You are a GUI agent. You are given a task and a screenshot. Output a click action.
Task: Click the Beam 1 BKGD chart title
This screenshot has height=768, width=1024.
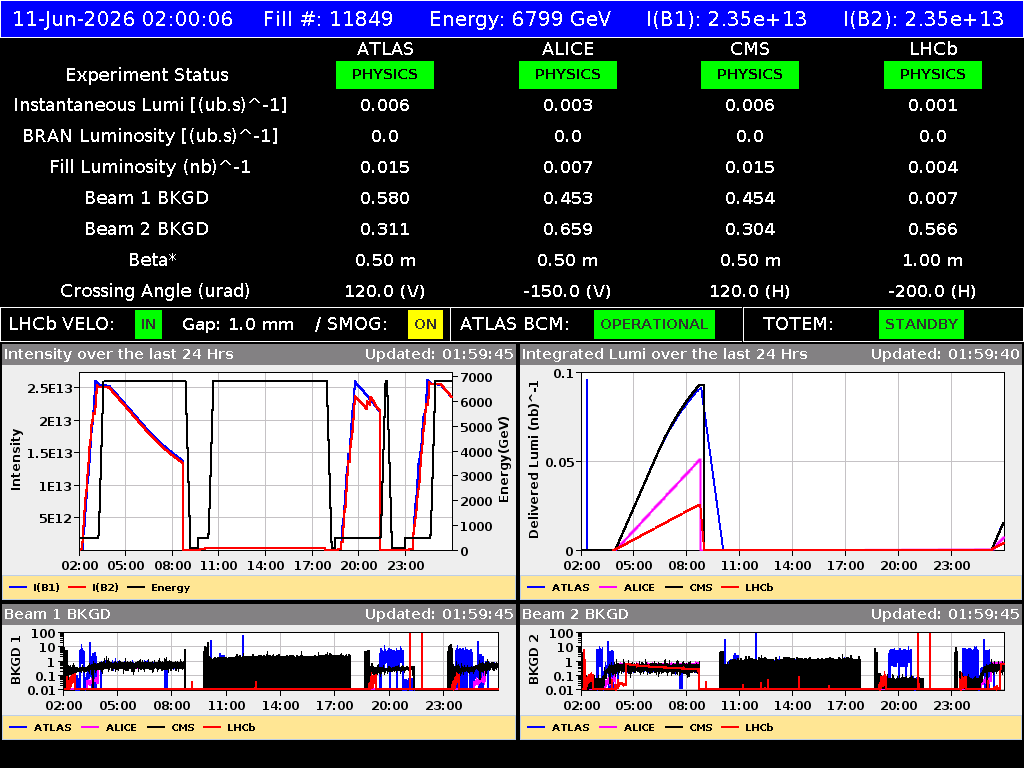(x=57, y=614)
